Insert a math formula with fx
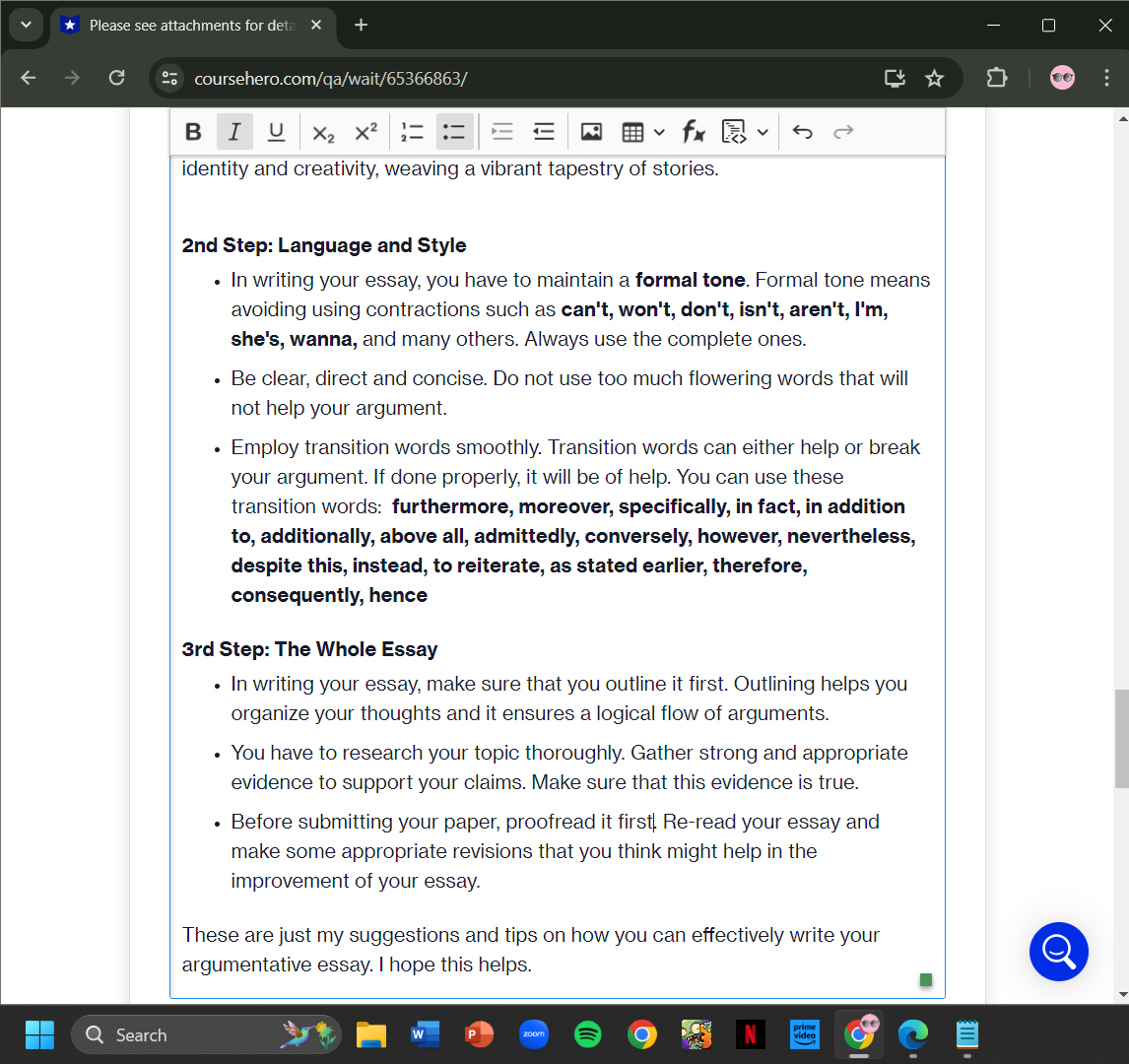 [694, 131]
